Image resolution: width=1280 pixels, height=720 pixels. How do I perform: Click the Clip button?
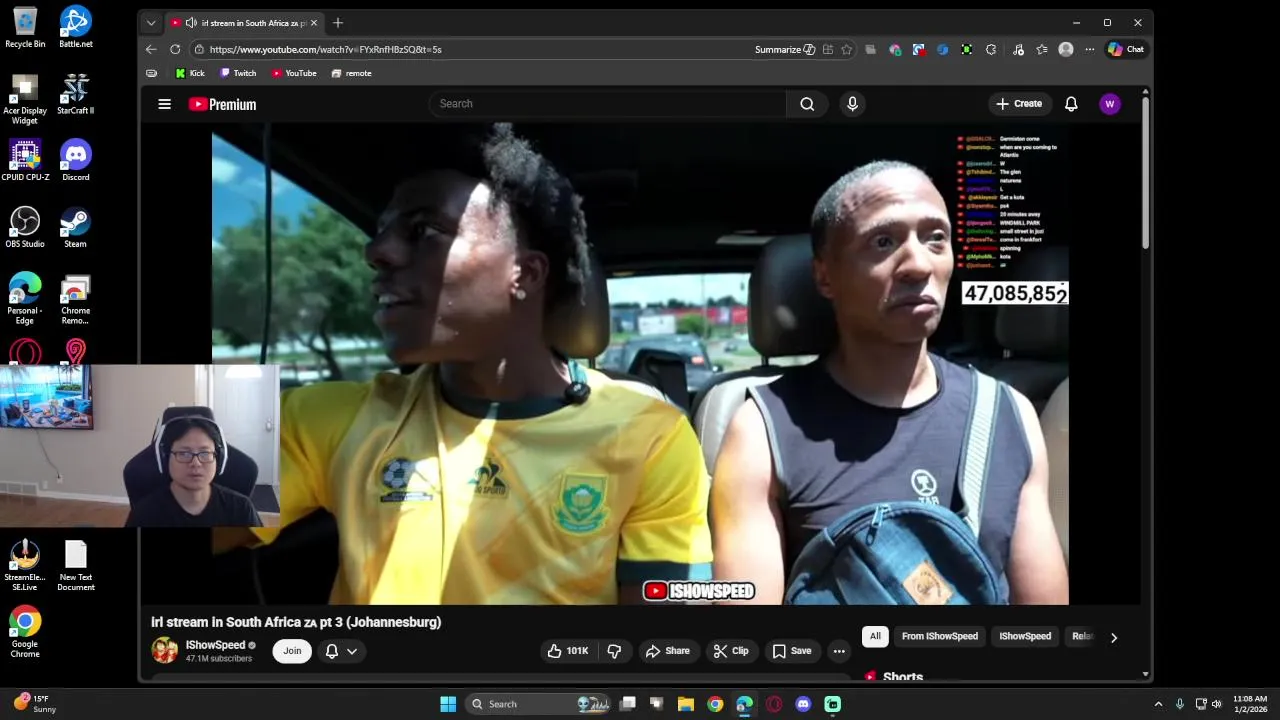[730, 651]
